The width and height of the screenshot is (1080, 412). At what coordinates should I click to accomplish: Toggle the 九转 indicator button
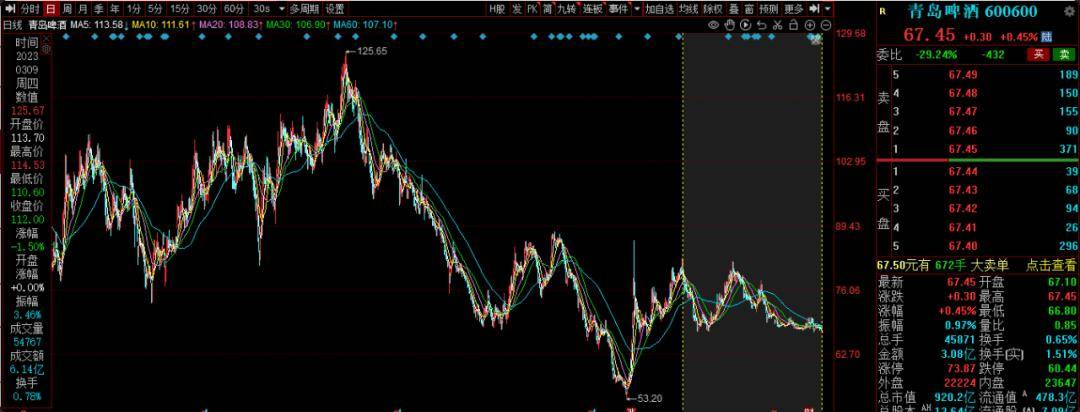click(567, 9)
